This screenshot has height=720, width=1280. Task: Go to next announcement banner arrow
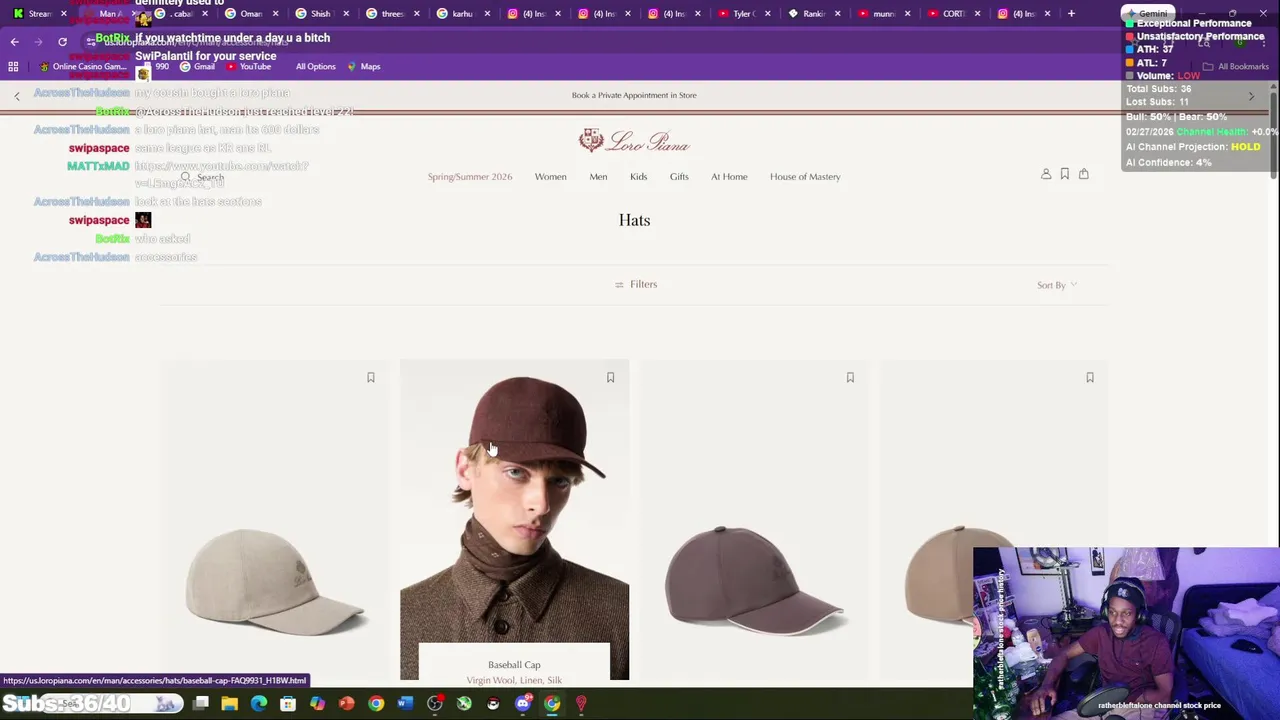[1251, 96]
